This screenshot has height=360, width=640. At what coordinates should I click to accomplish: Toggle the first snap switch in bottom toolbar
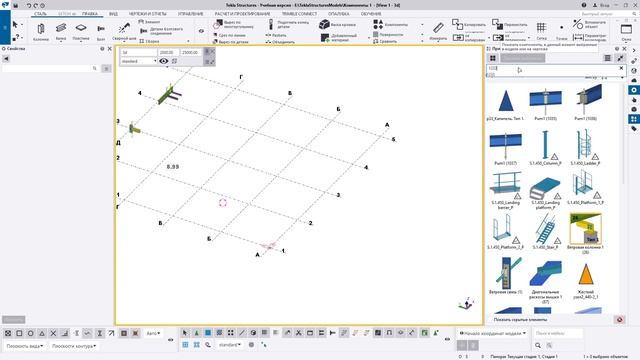(8, 333)
